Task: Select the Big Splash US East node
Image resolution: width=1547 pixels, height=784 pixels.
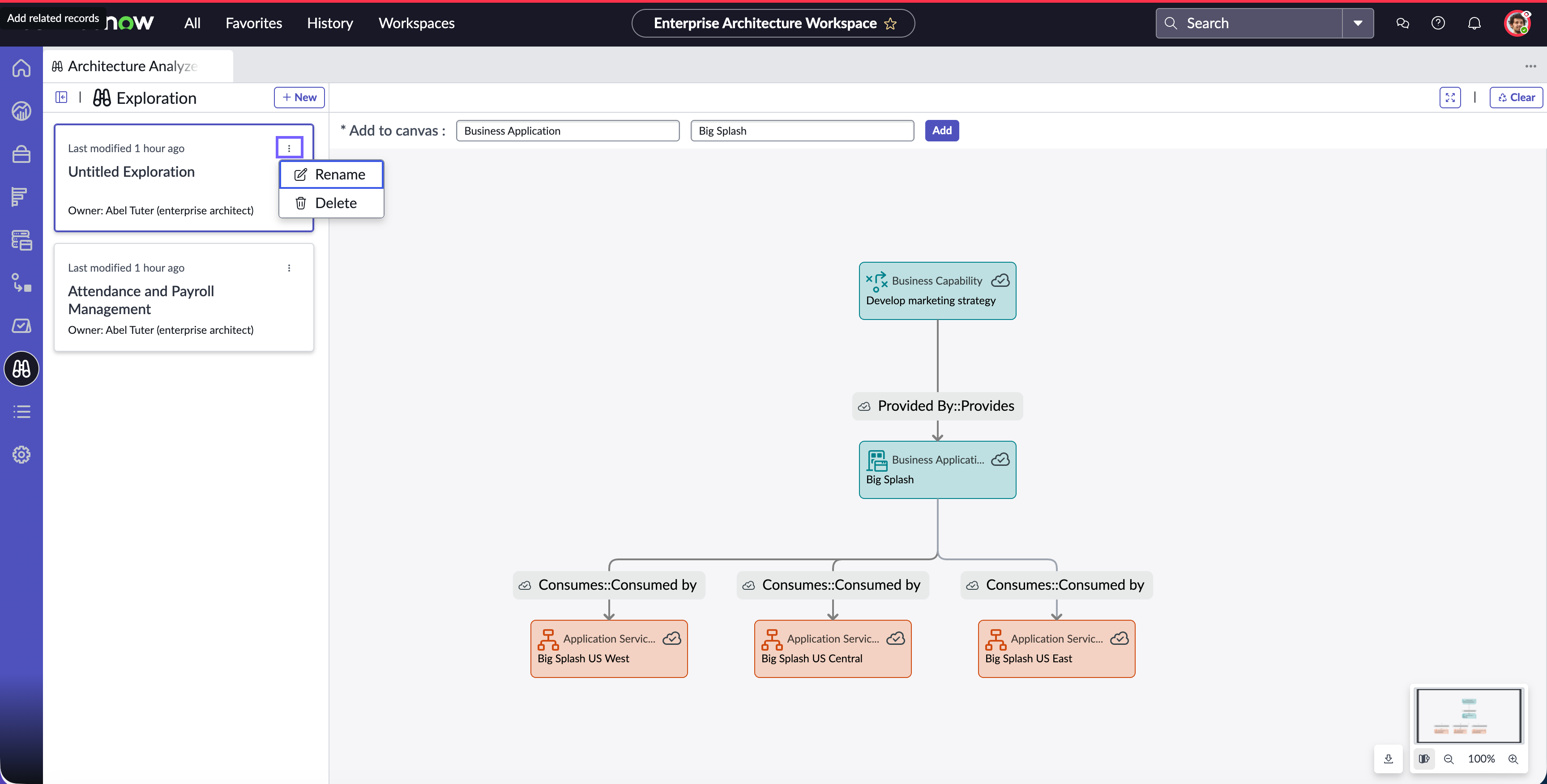Action: (1057, 649)
